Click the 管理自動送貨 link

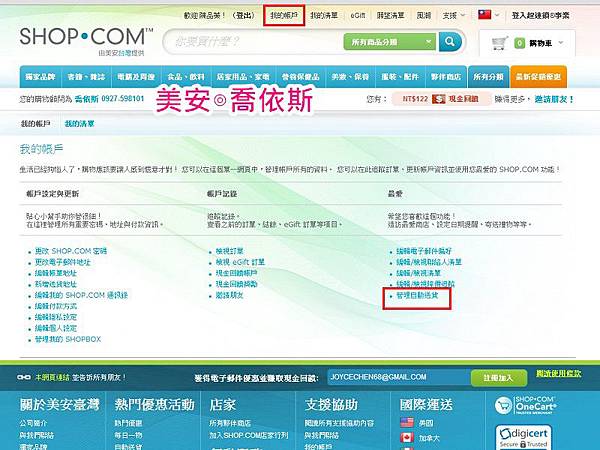pyautogui.click(x=417, y=295)
